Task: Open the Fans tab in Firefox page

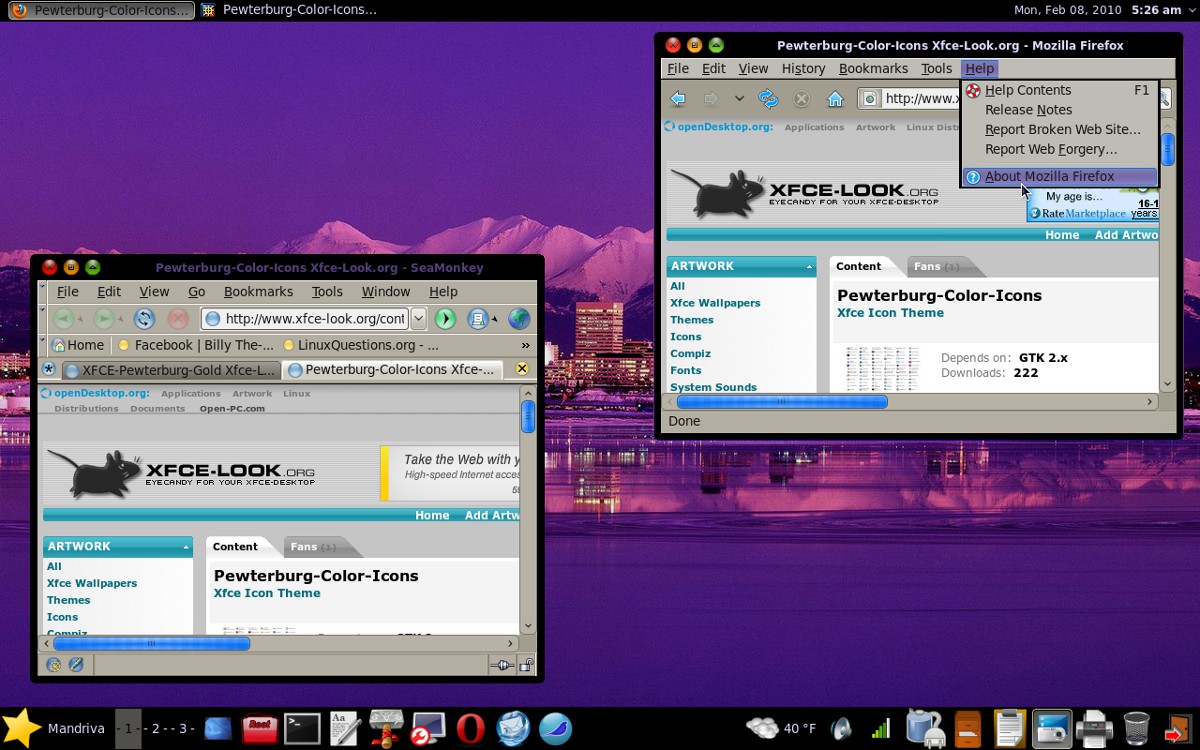Action: pyautogui.click(x=936, y=267)
